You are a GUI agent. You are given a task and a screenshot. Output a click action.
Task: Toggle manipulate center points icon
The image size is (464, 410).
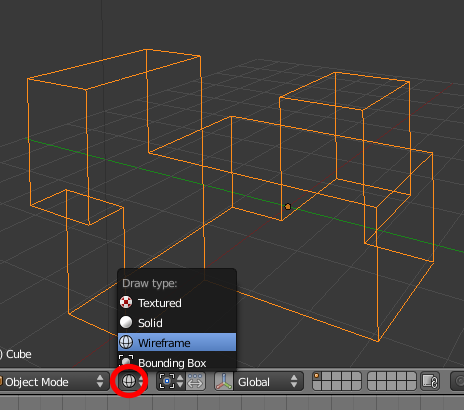tap(195, 381)
